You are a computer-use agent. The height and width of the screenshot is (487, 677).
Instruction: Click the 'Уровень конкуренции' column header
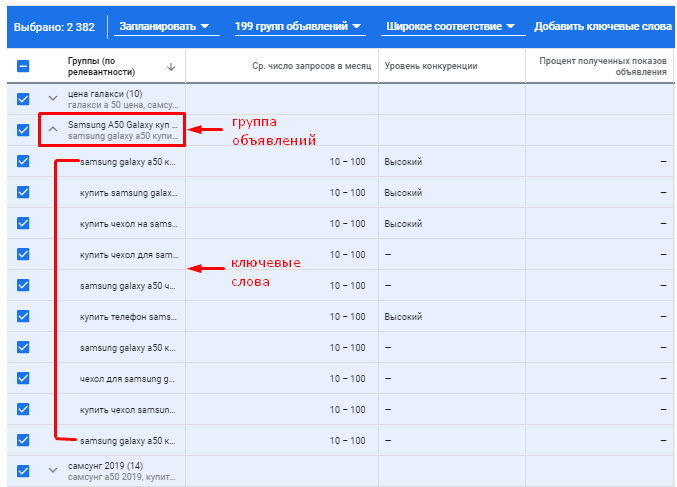[430, 67]
